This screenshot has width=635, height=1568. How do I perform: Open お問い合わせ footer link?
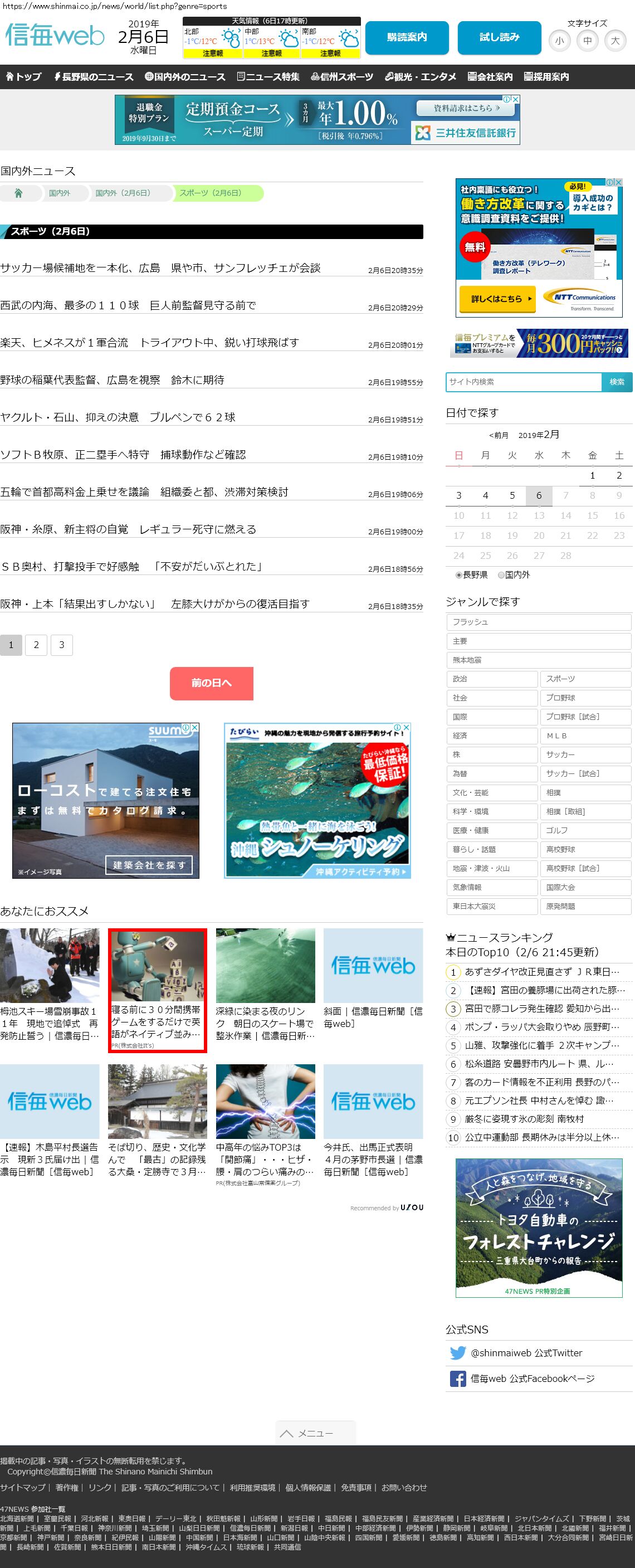coord(404,1487)
